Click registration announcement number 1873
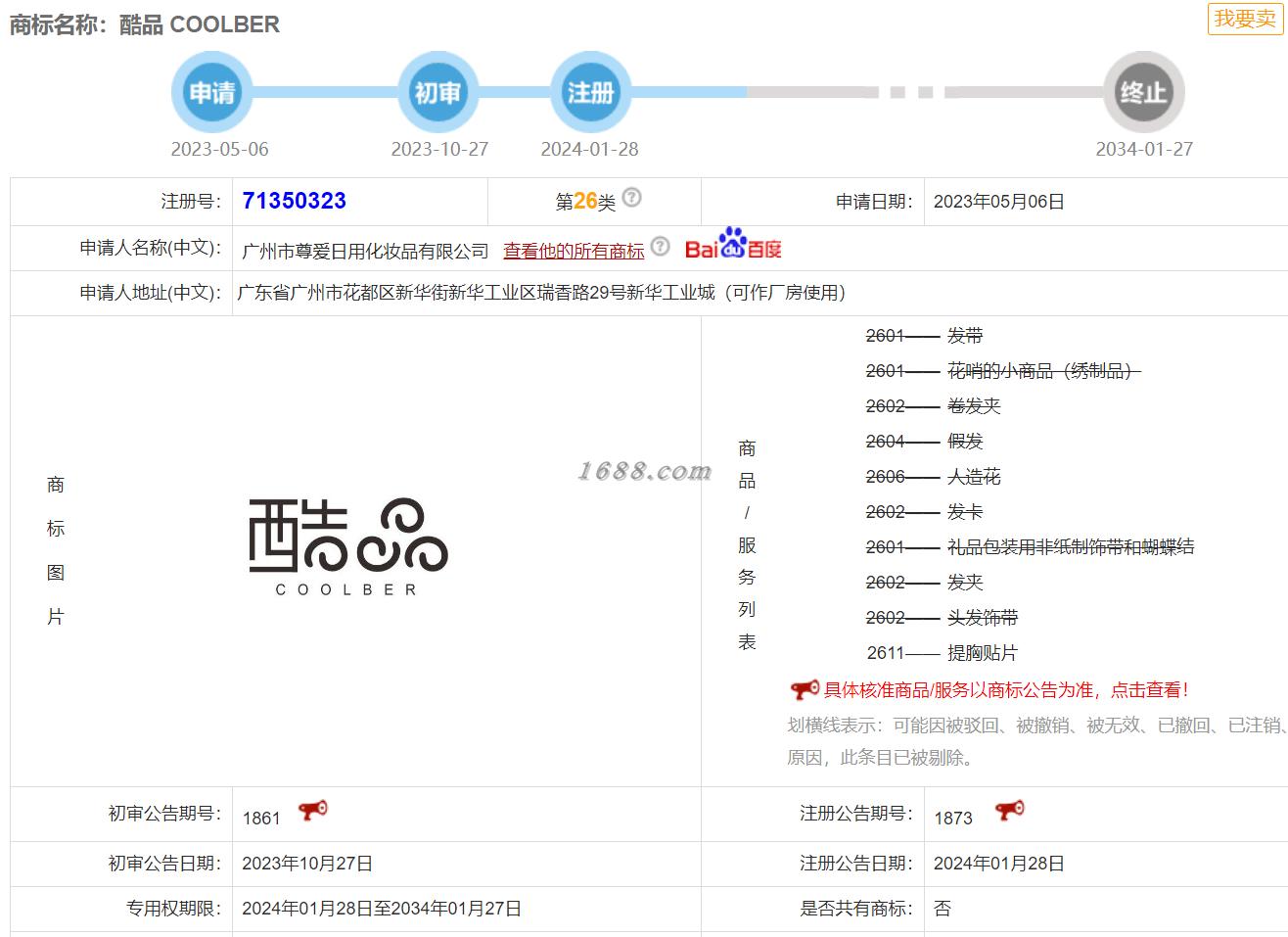1288x937 pixels. 953,819
